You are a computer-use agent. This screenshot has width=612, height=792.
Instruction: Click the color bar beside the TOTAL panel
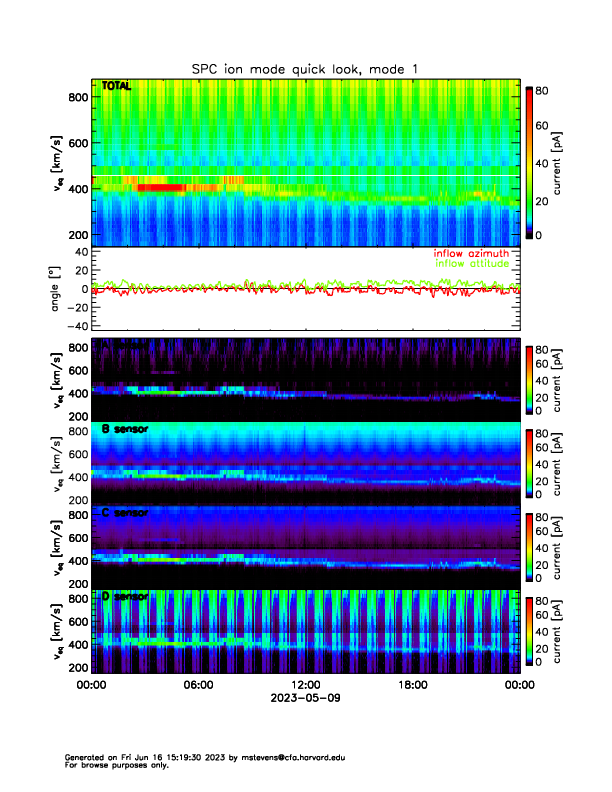[x=529, y=161]
